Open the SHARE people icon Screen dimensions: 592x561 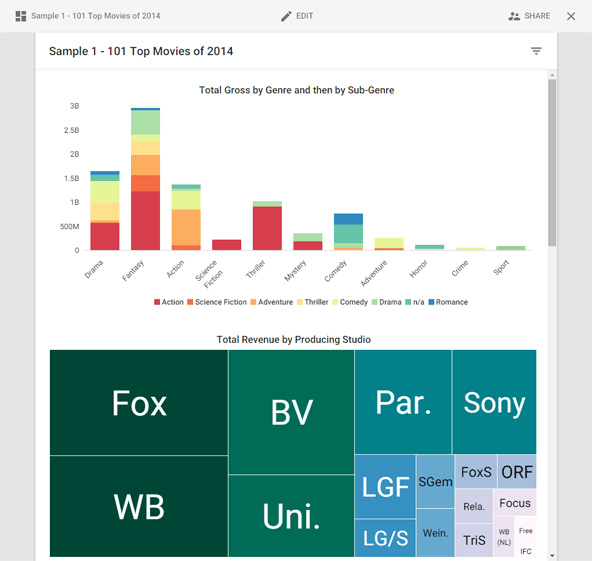[514, 16]
